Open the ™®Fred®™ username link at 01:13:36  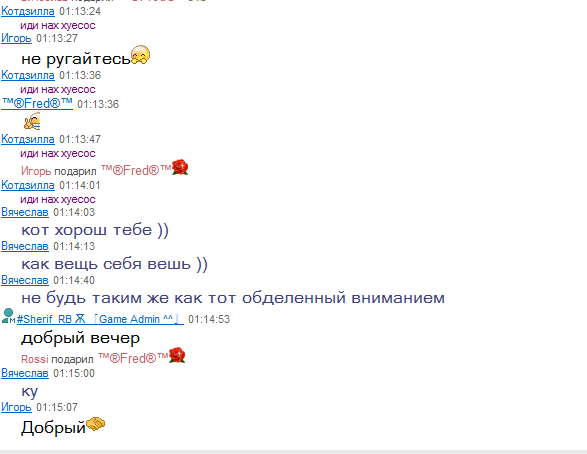[37, 104]
